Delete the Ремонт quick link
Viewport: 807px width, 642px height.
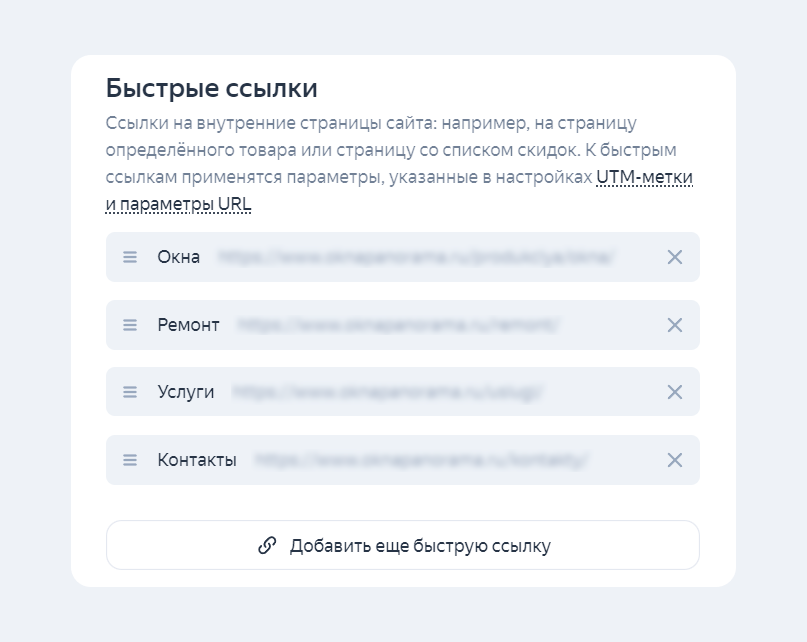[675, 325]
